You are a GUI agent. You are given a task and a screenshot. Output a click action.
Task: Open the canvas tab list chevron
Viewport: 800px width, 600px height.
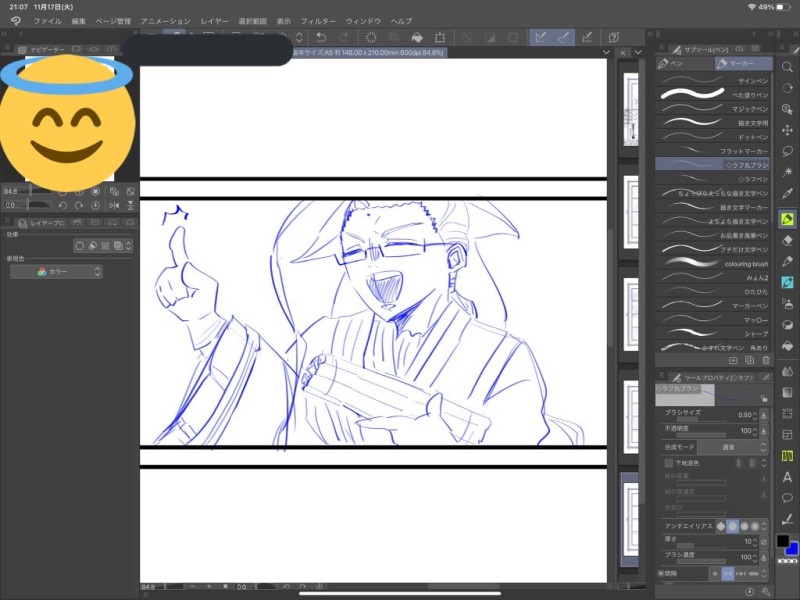point(606,52)
